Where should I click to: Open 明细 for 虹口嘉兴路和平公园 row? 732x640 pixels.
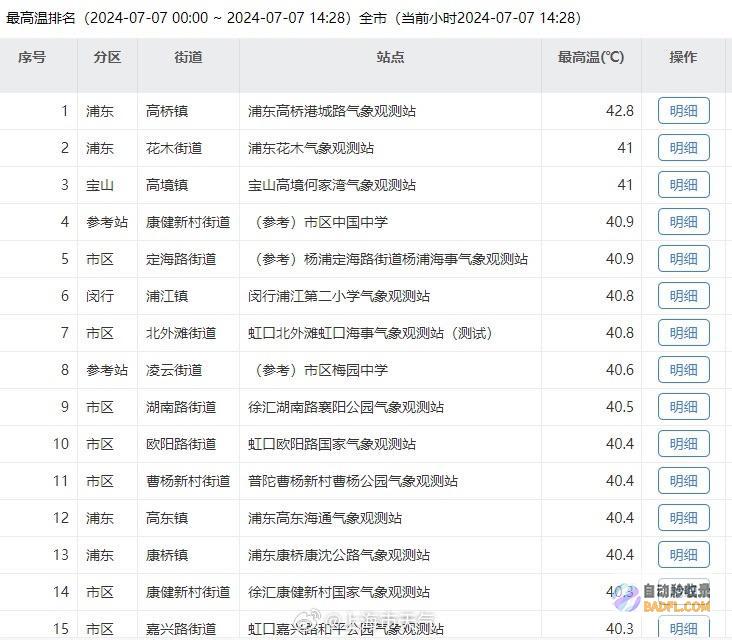[683, 628]
